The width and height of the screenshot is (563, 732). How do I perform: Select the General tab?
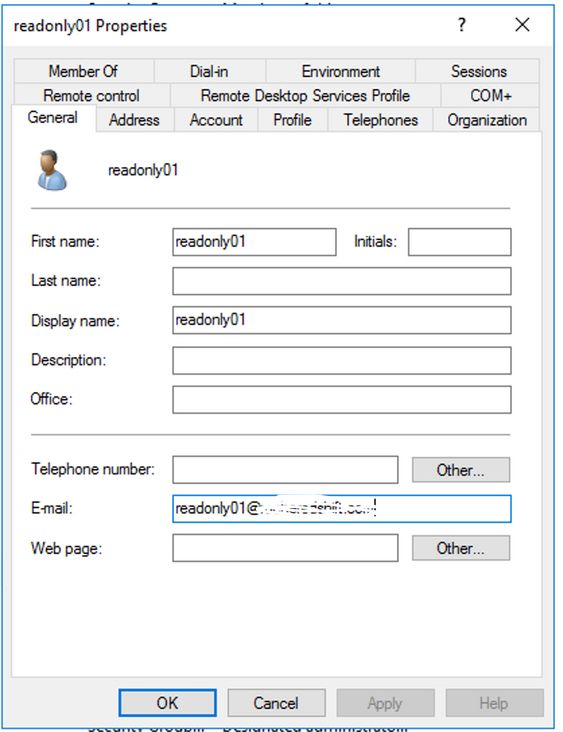click(53, 118)
